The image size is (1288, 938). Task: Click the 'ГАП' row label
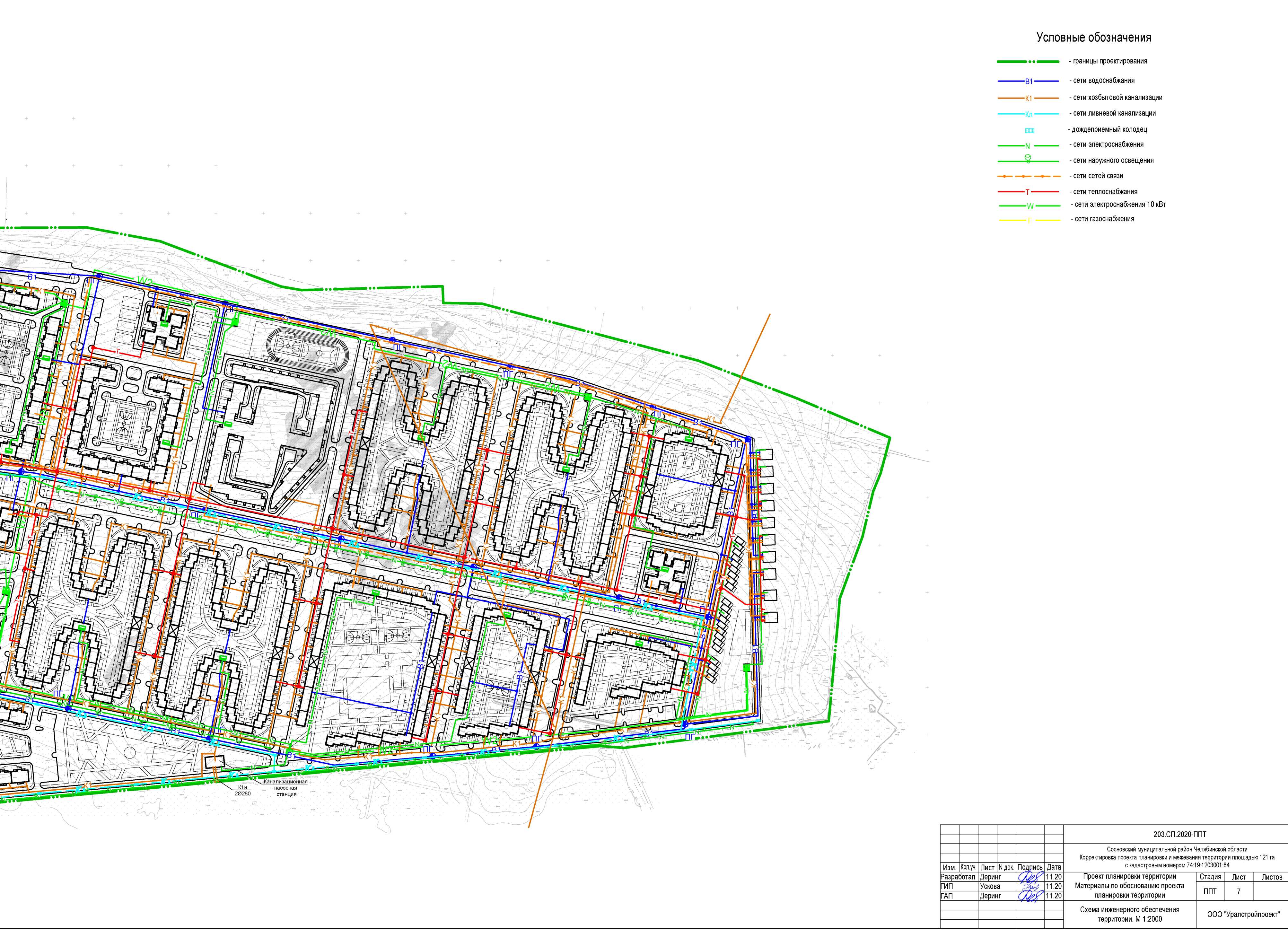point(947,895)
